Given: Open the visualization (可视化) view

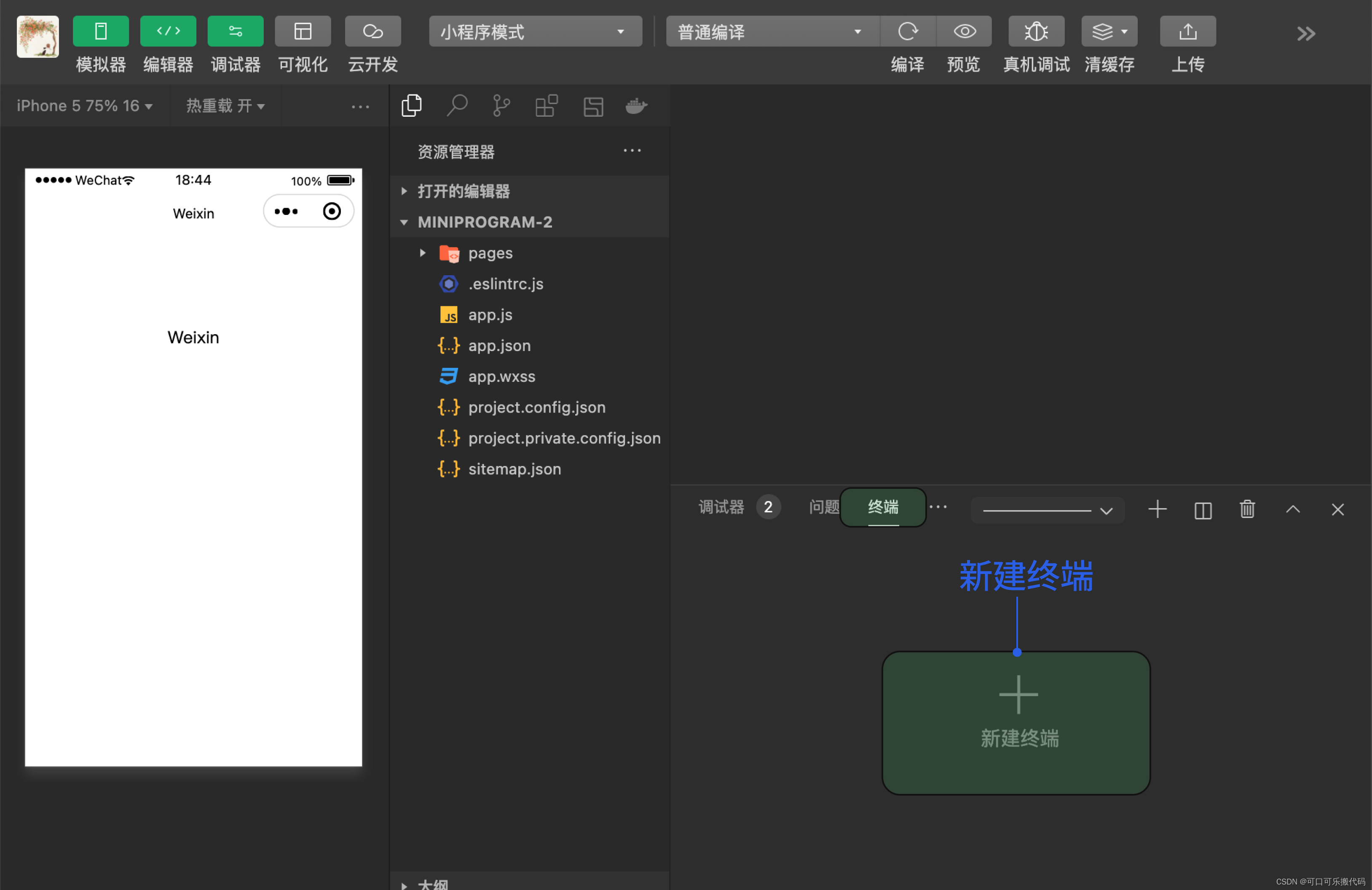Looking at the screenshot, I should [x=303, y=32].
